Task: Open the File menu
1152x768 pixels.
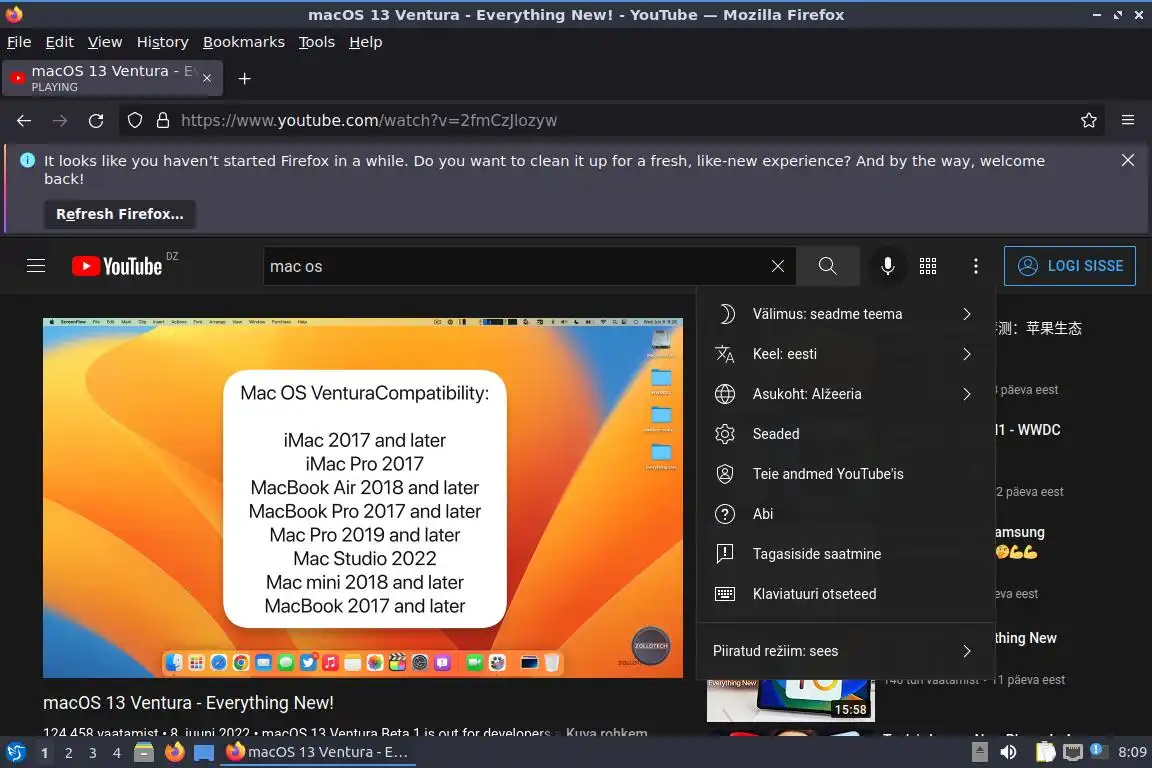Action: (x=19, y=42)
